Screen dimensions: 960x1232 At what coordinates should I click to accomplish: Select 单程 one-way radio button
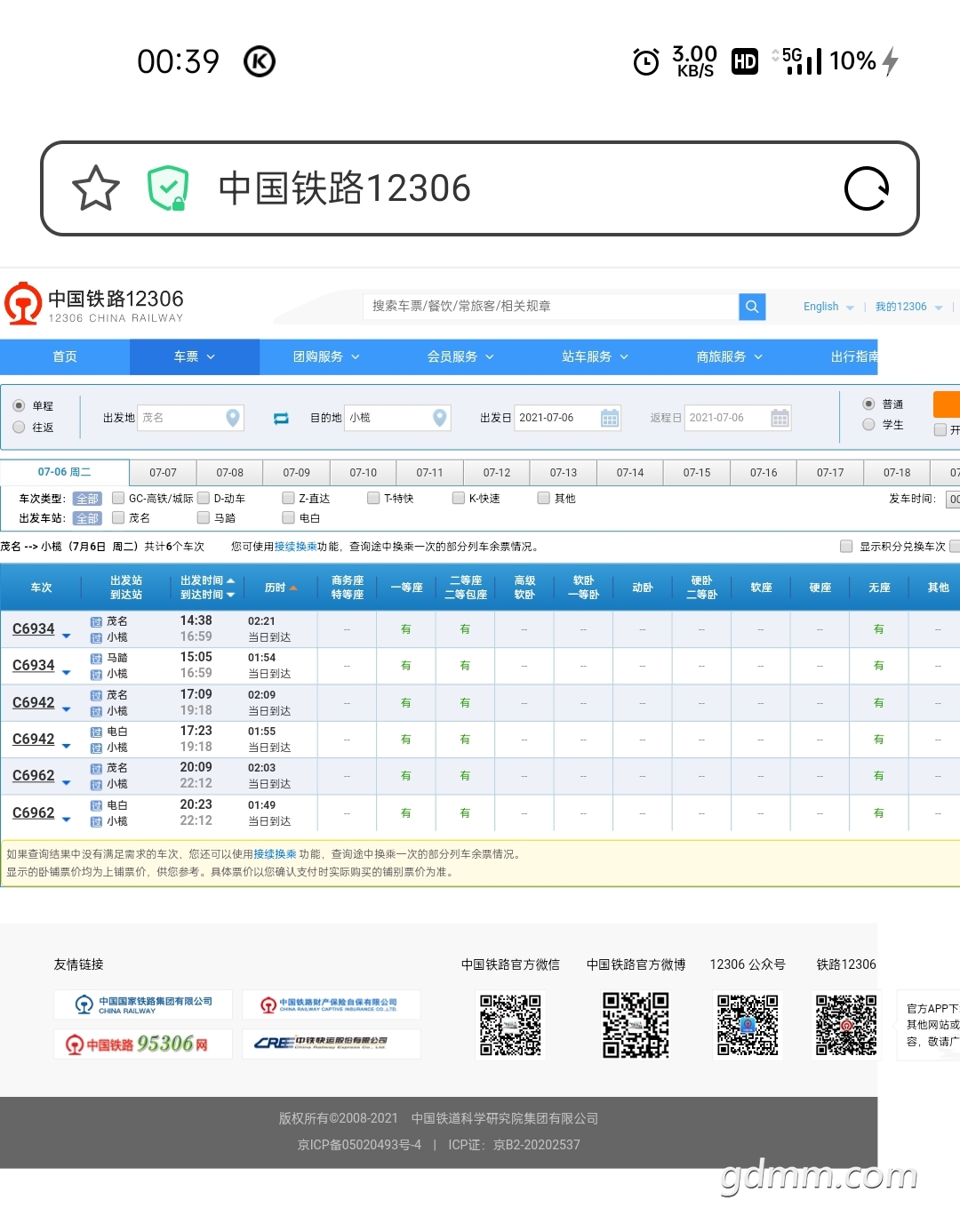point(19,405)
